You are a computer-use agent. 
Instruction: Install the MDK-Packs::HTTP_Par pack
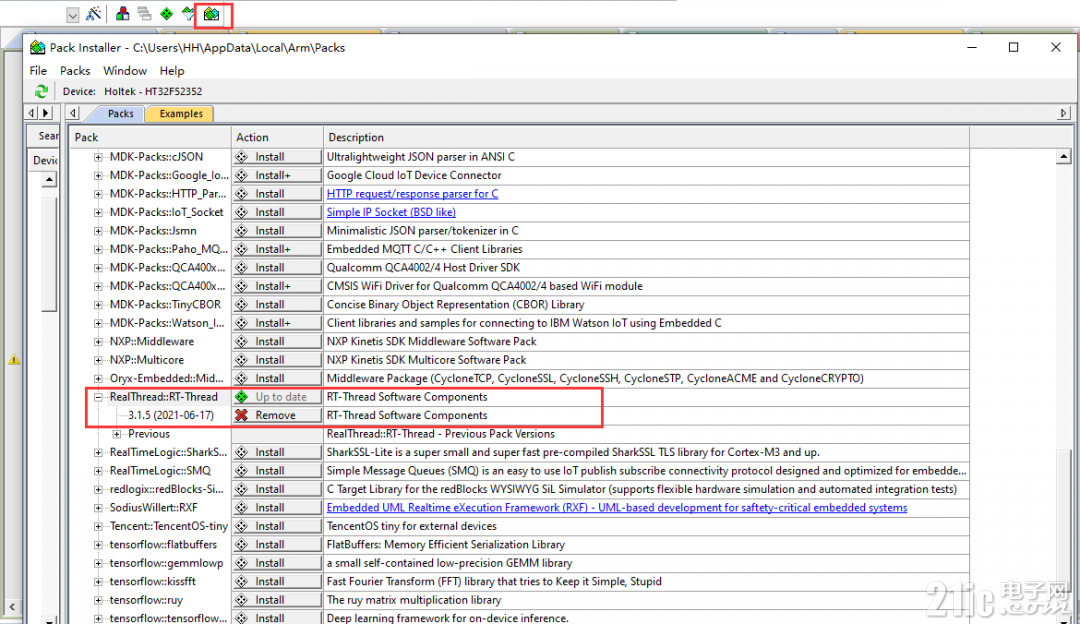pos(278,194)
